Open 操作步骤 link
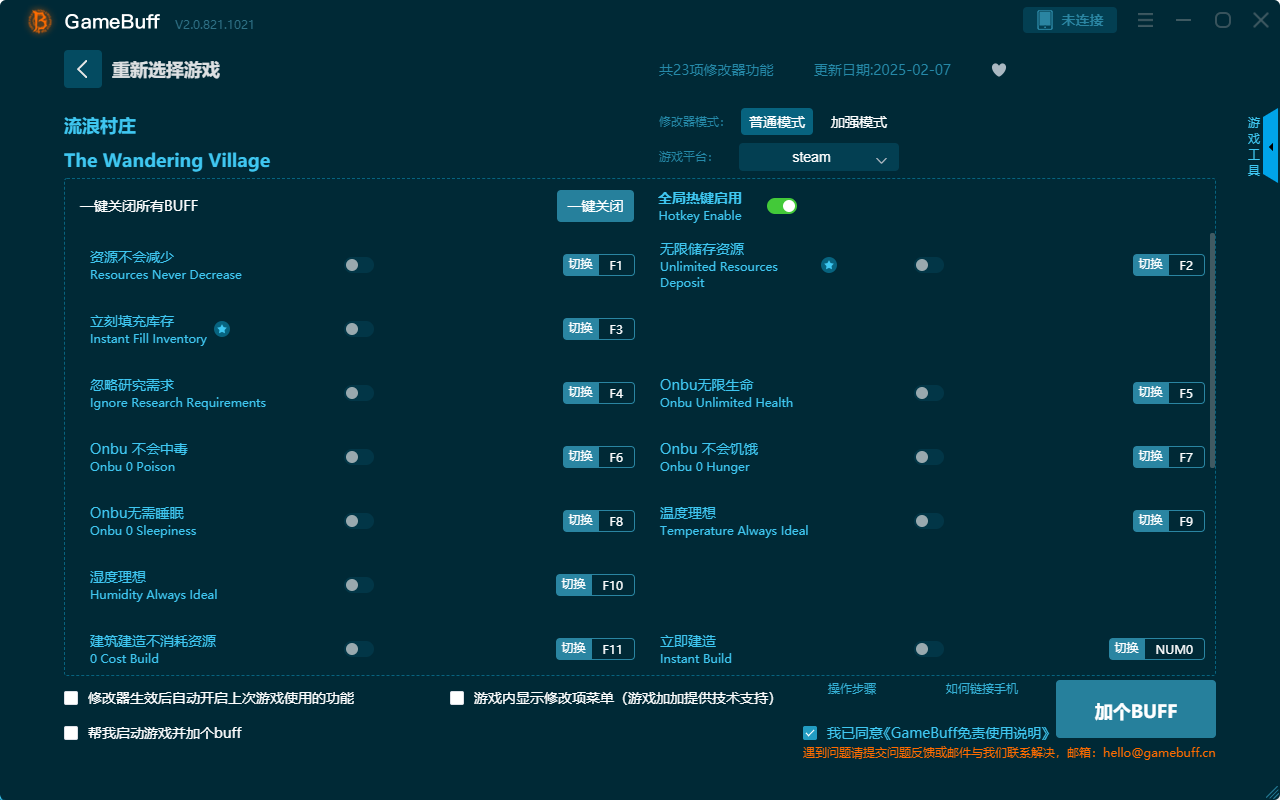This screenshot has height=800, width=1280. [852, 689]
